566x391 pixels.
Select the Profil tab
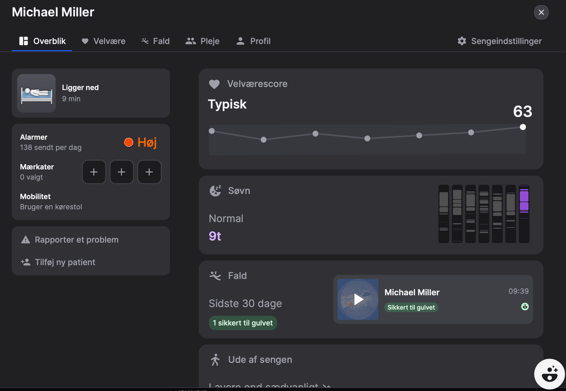(x=253, y=41)
